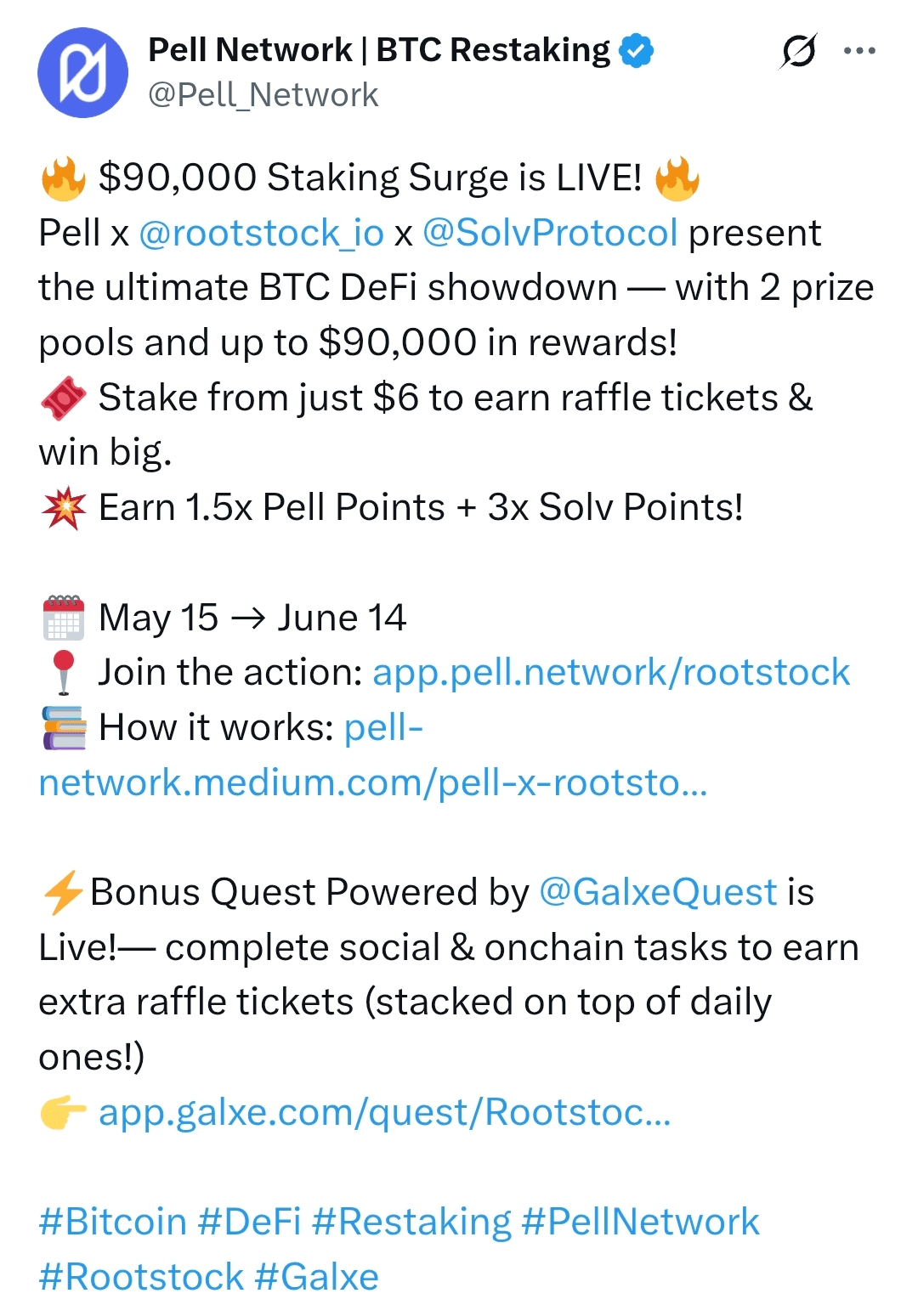The height and width of the screenshot is (1316, 918).
Task: Open the three-dot more options menu
Action: tap(859, 51)
